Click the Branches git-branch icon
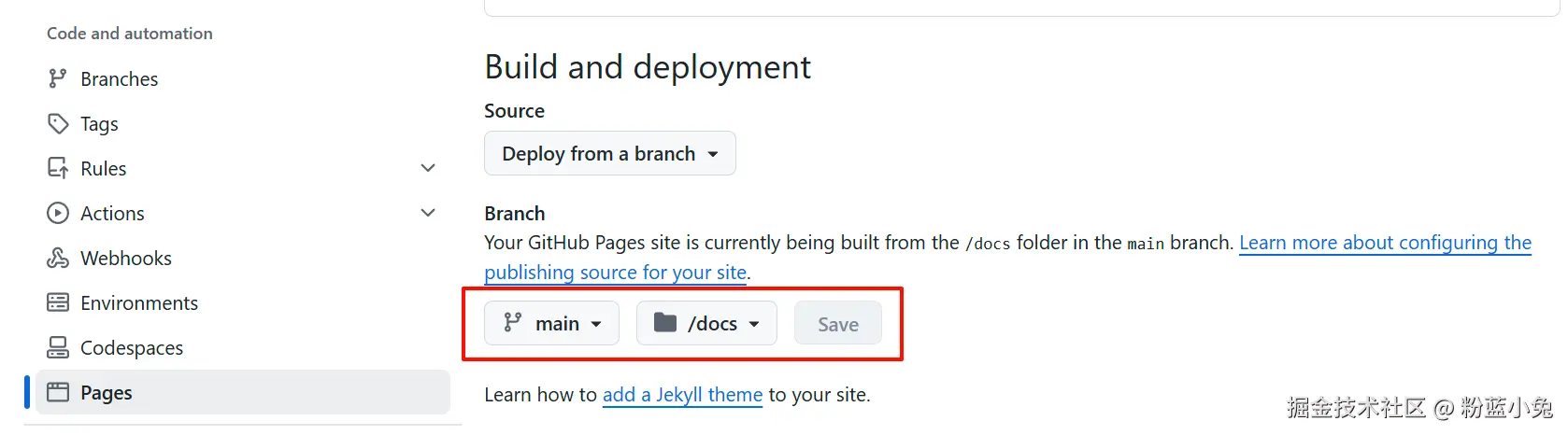The height and width of the screenshot is (435, 1568). tap(58, 78)
